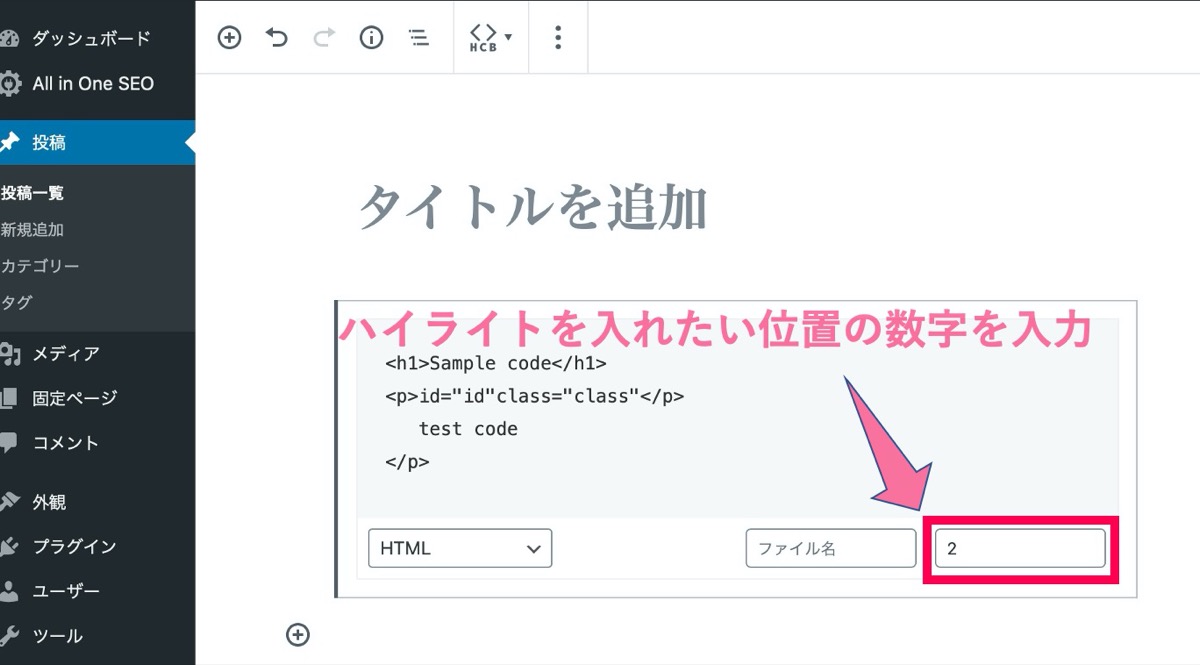
Task: Open カテゴリー submenu link
Action: (x=40, y=266)
